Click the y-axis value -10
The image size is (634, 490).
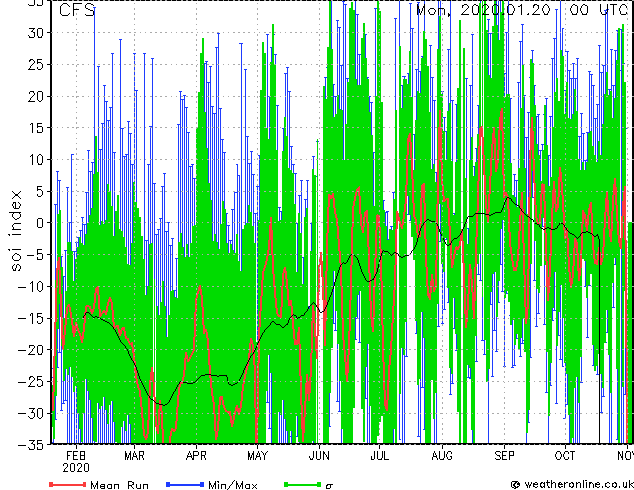30,286
